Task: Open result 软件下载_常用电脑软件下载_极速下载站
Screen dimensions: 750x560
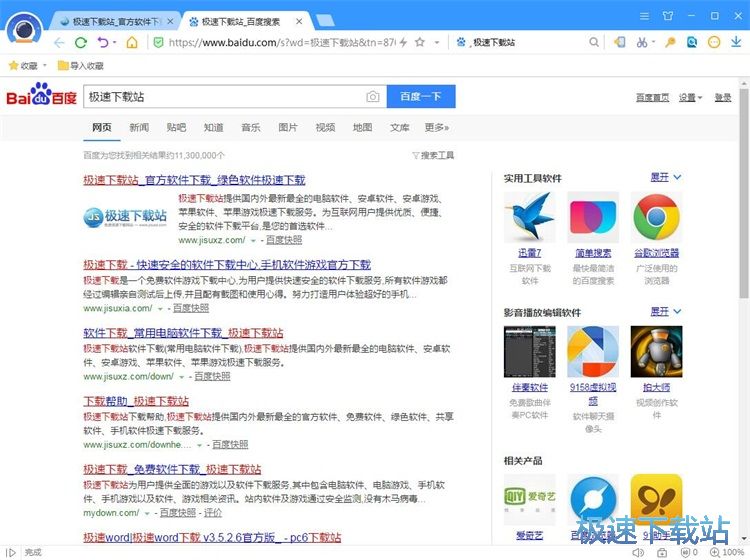Action: (x=183, y=333)
